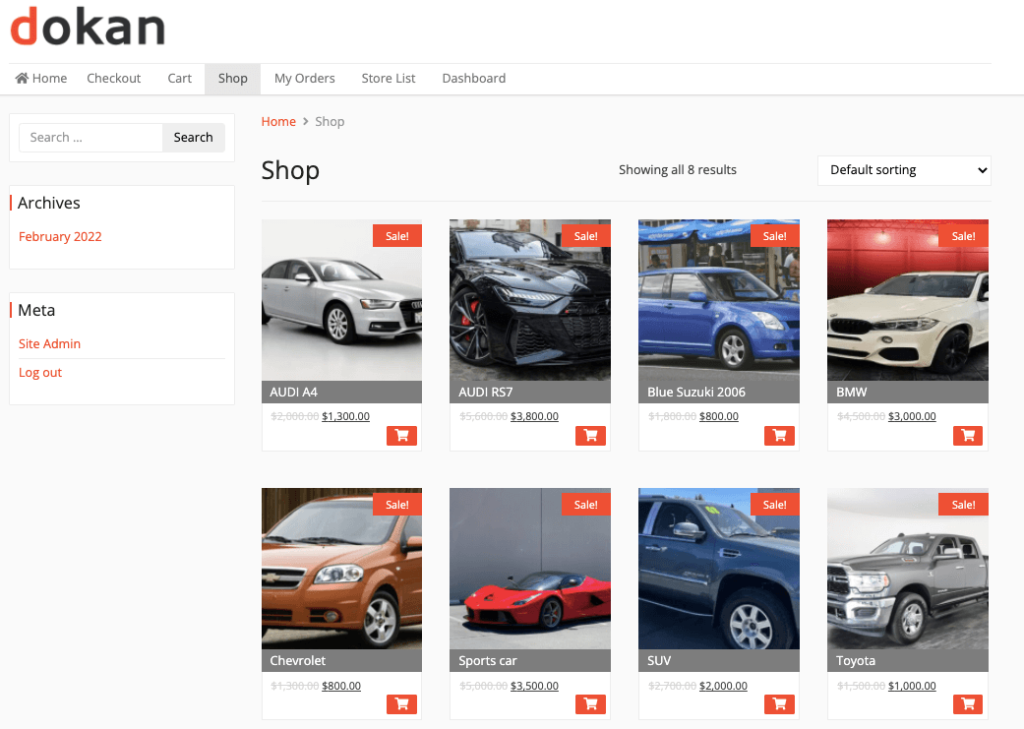Viewport: 1024px width, 729px height.
Task: Open the SUV product image
Action: pyautogui.click(x=719, y=568)
